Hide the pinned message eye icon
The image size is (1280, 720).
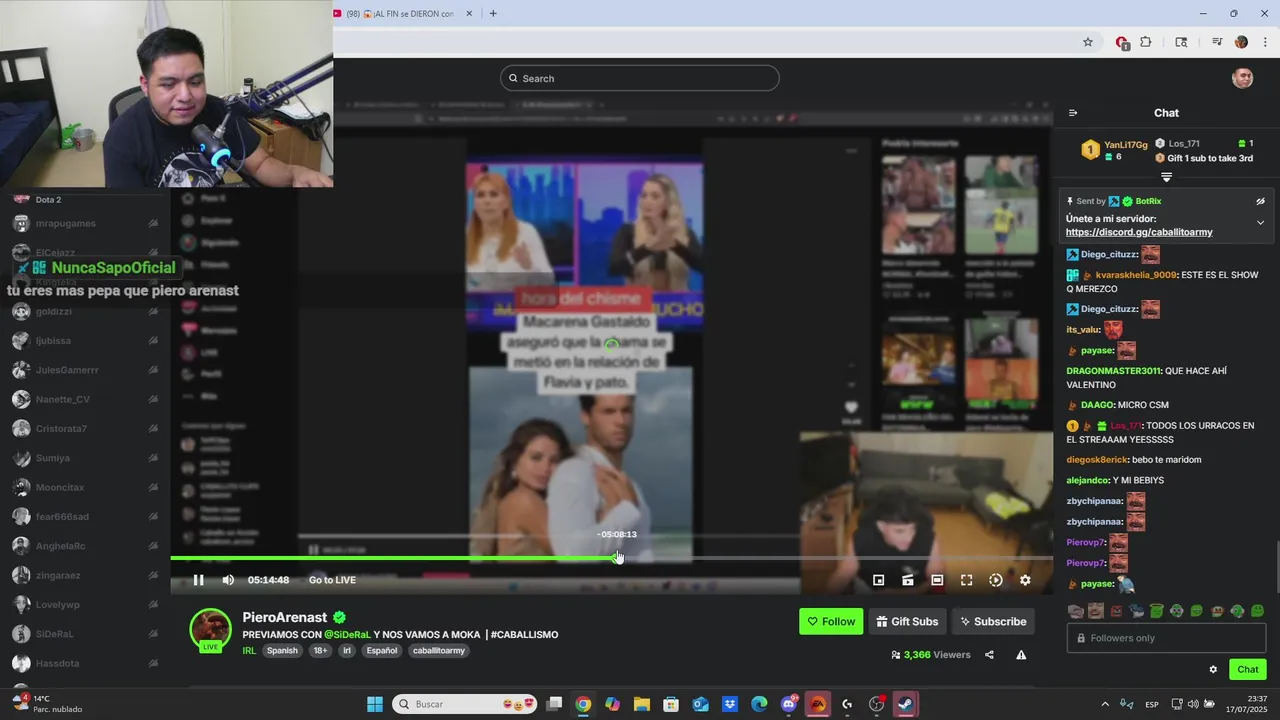coord(1260,201)
